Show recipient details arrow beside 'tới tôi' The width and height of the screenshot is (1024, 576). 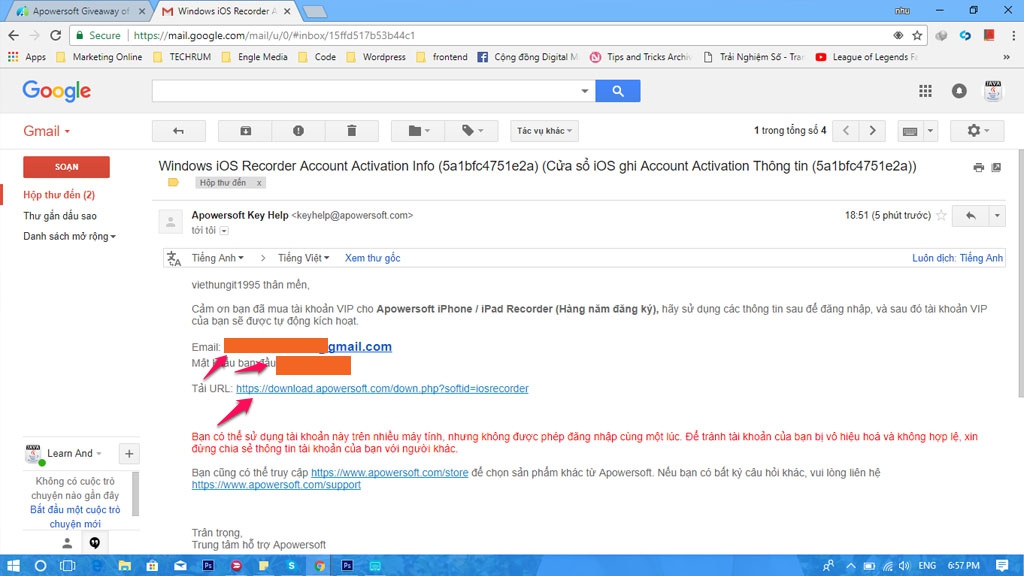coord(224,231)
